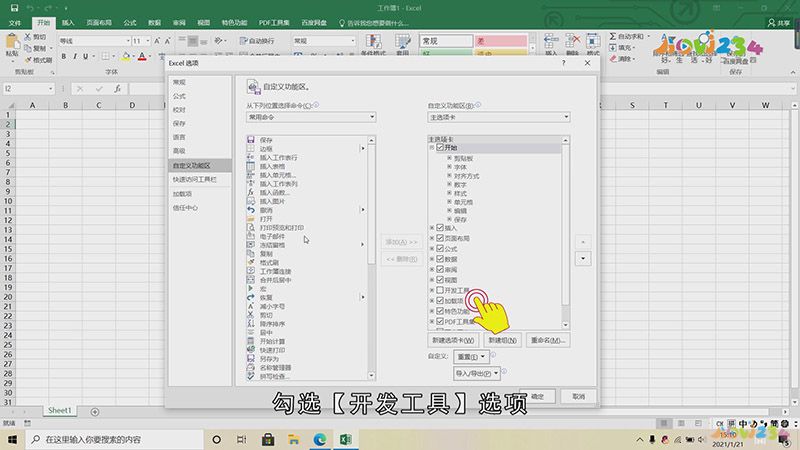This screenshot has height=450, width=800.
Task: Click the fill color bucket swatch
Action: pyautogui.click(x=126, y=56)
